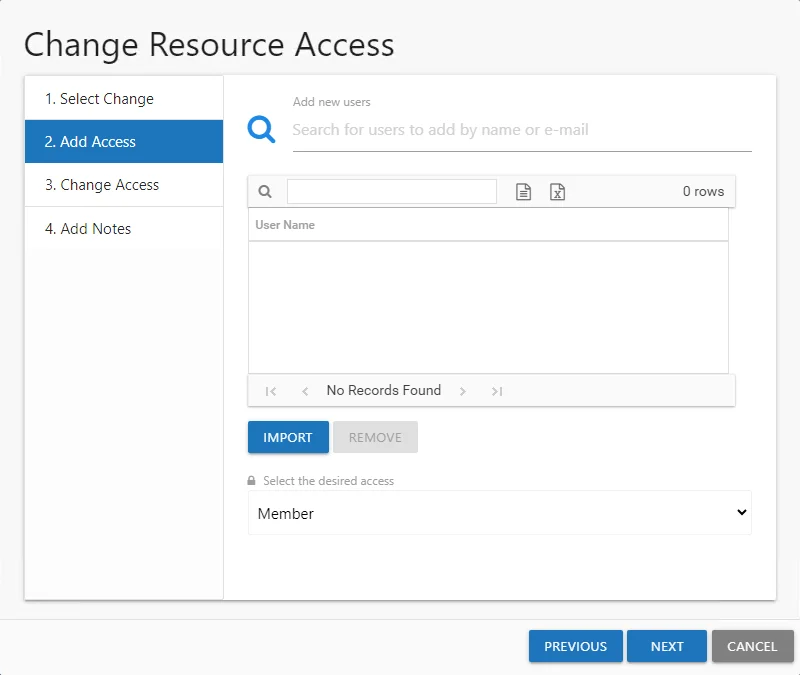Export the user list to Excel file
This screenshot has width=800, height=675.
coord(557,192)
